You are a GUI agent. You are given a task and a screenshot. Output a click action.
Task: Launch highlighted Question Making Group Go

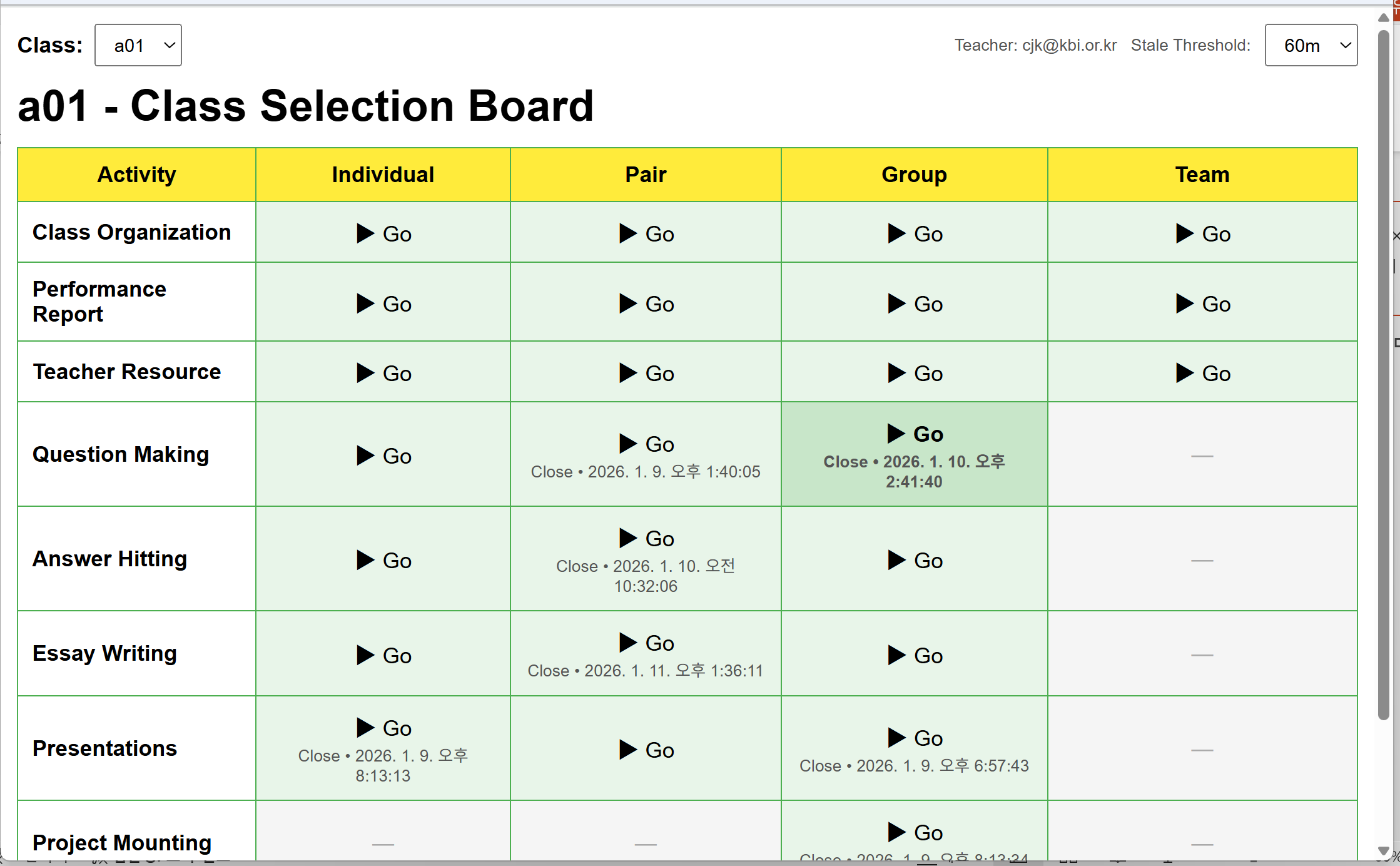point(915,434)
